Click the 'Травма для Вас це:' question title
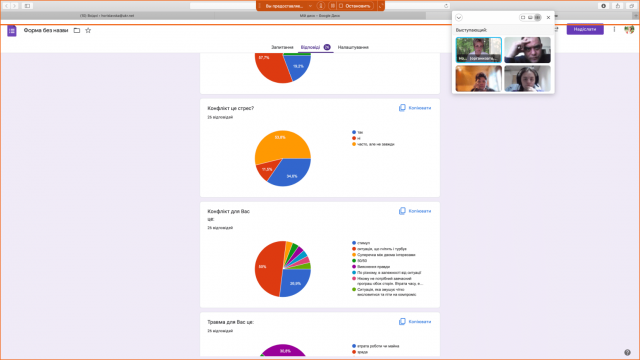The image size is (640, 360). (x=231, y=322)
